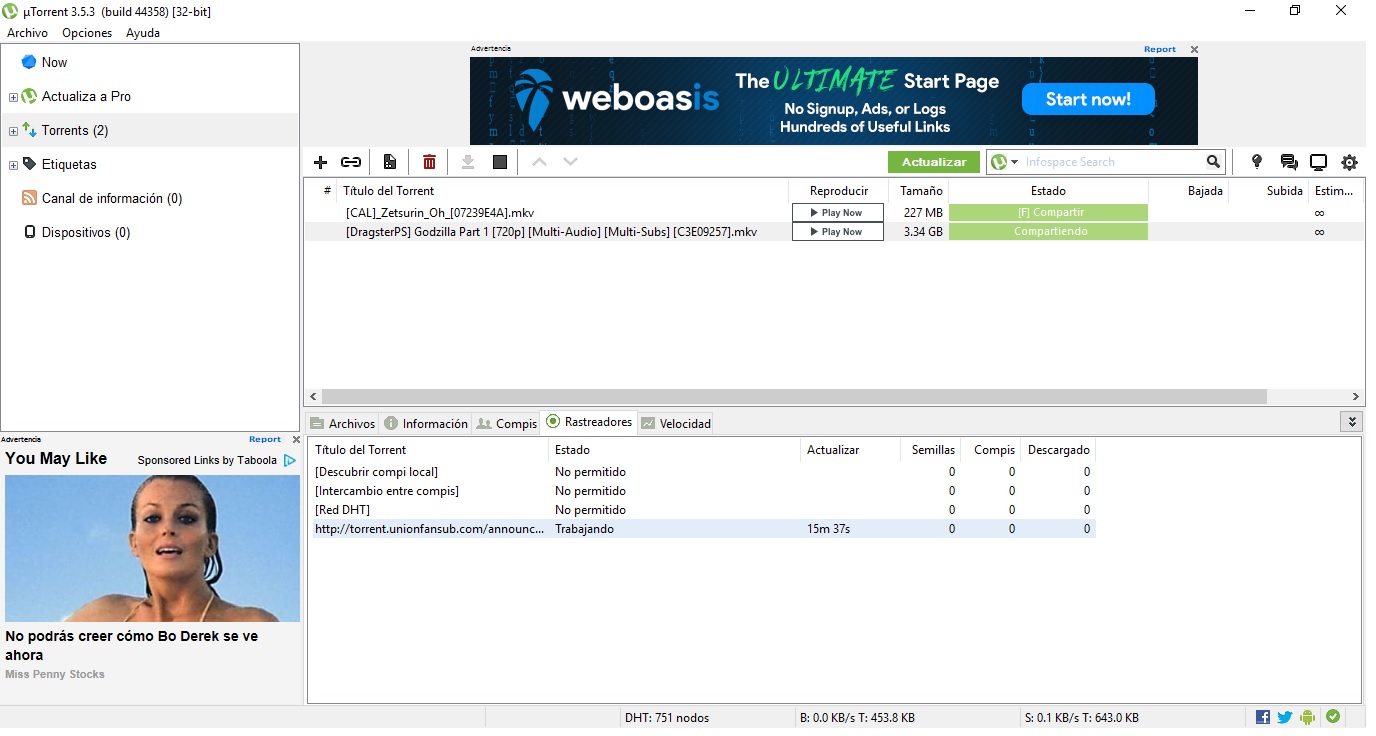
Task: Click the [F] Compartir status progress bar
Action: point(1048,212)
